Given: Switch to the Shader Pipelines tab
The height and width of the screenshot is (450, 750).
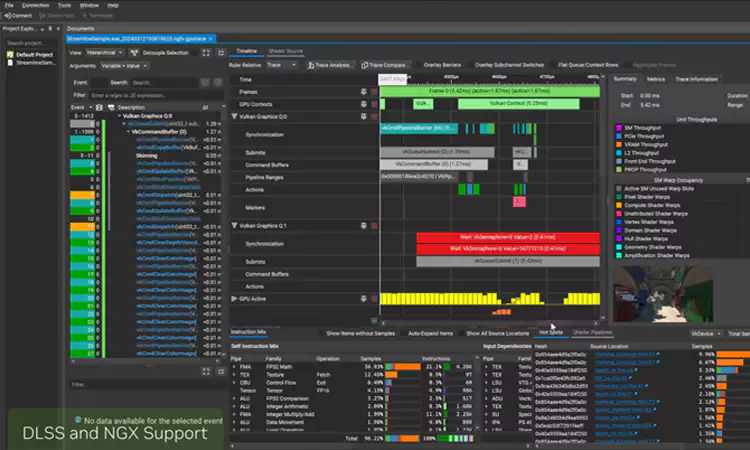Looking at the screenshot, I should tap(592, 333).
